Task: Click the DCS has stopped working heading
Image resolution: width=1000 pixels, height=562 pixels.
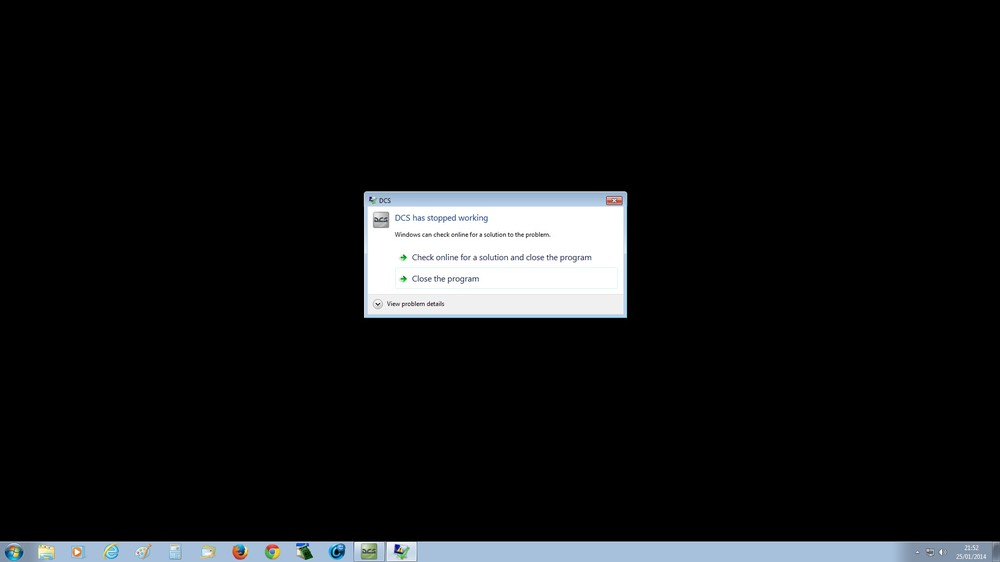Action: click(441, 218)
